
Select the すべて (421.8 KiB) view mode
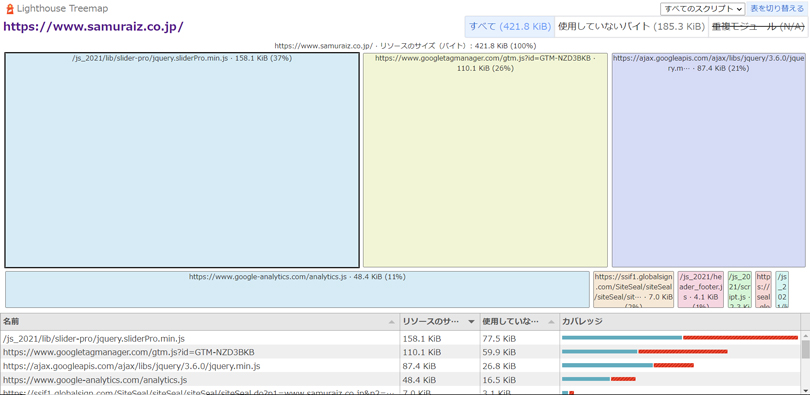point(509,27)
